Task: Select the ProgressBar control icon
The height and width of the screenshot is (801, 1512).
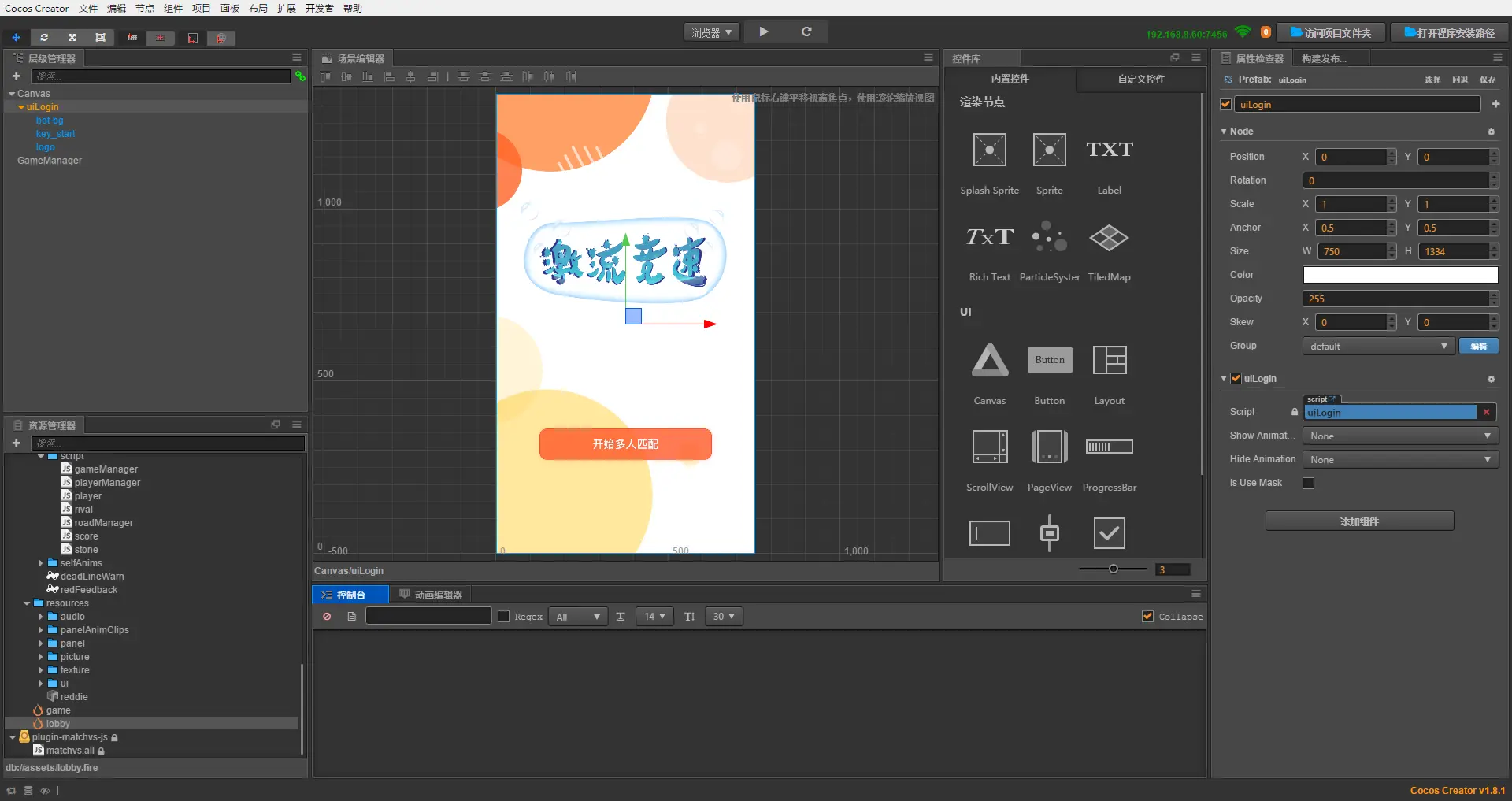Action: point(1109,447)
